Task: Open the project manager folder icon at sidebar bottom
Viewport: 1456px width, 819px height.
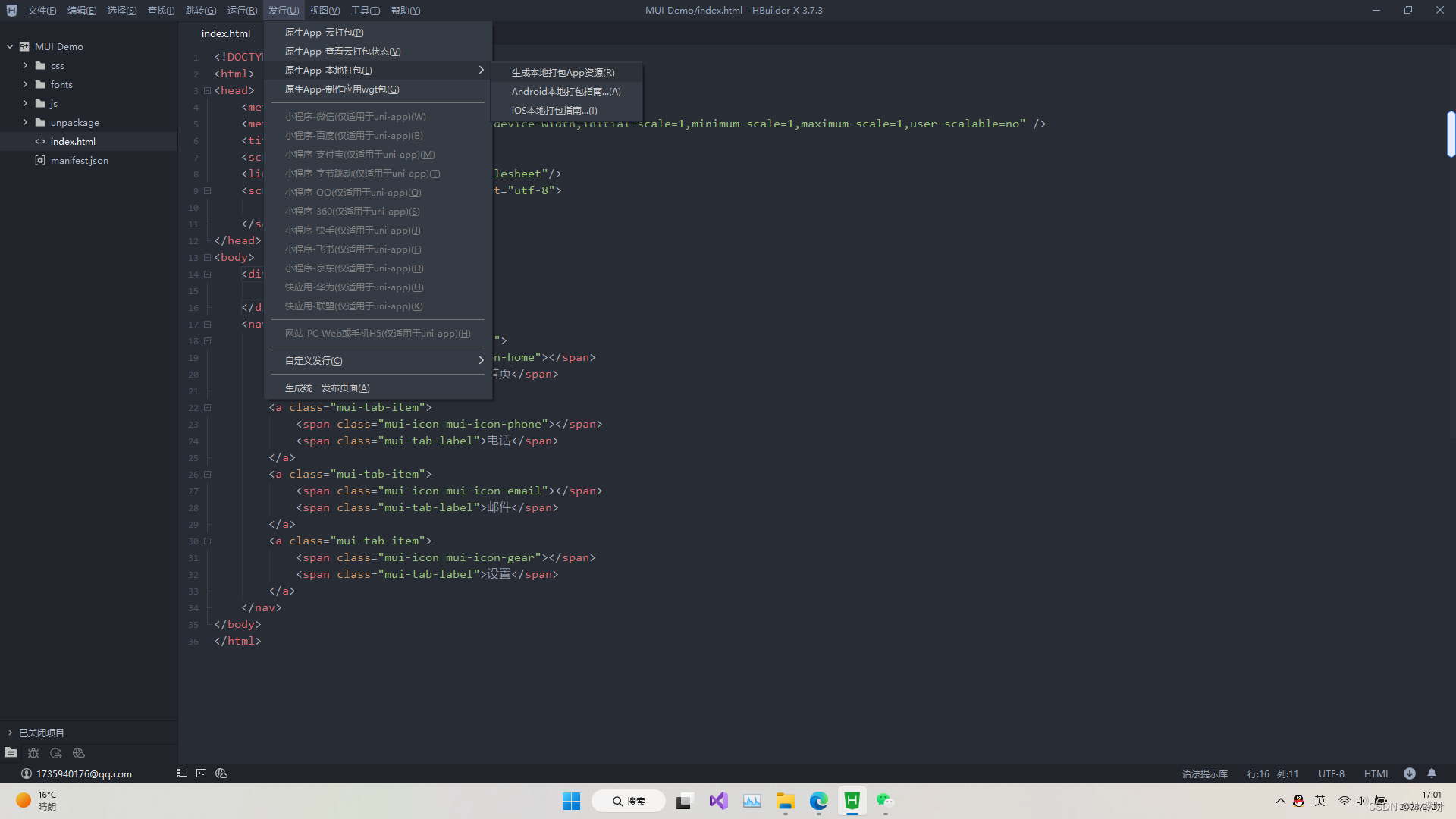Action: (x=11, y=752)
